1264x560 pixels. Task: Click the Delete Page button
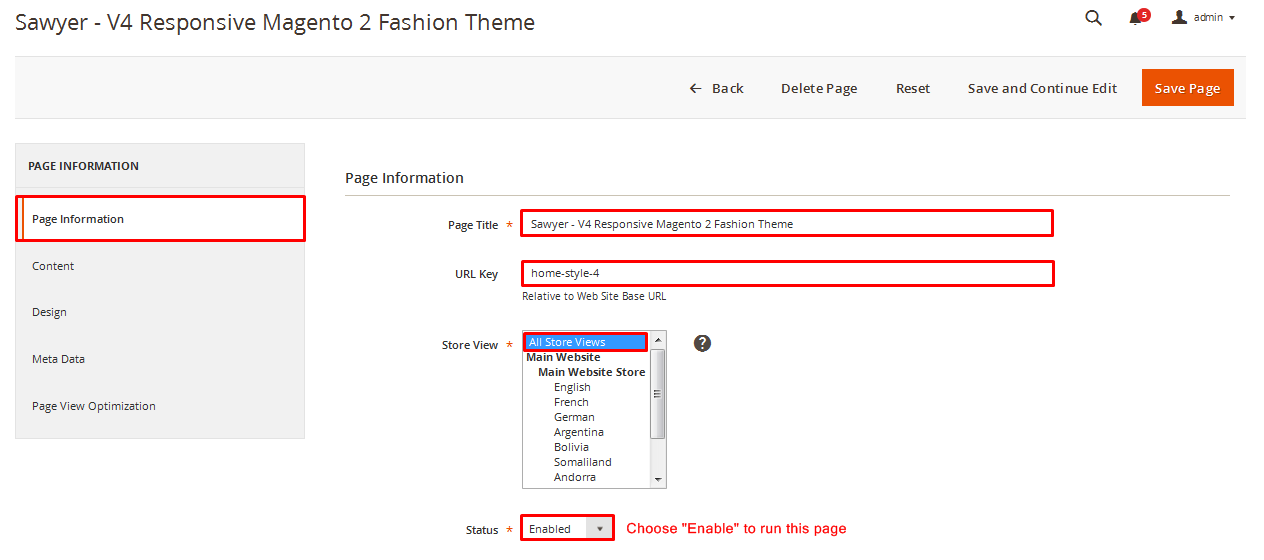819,88
